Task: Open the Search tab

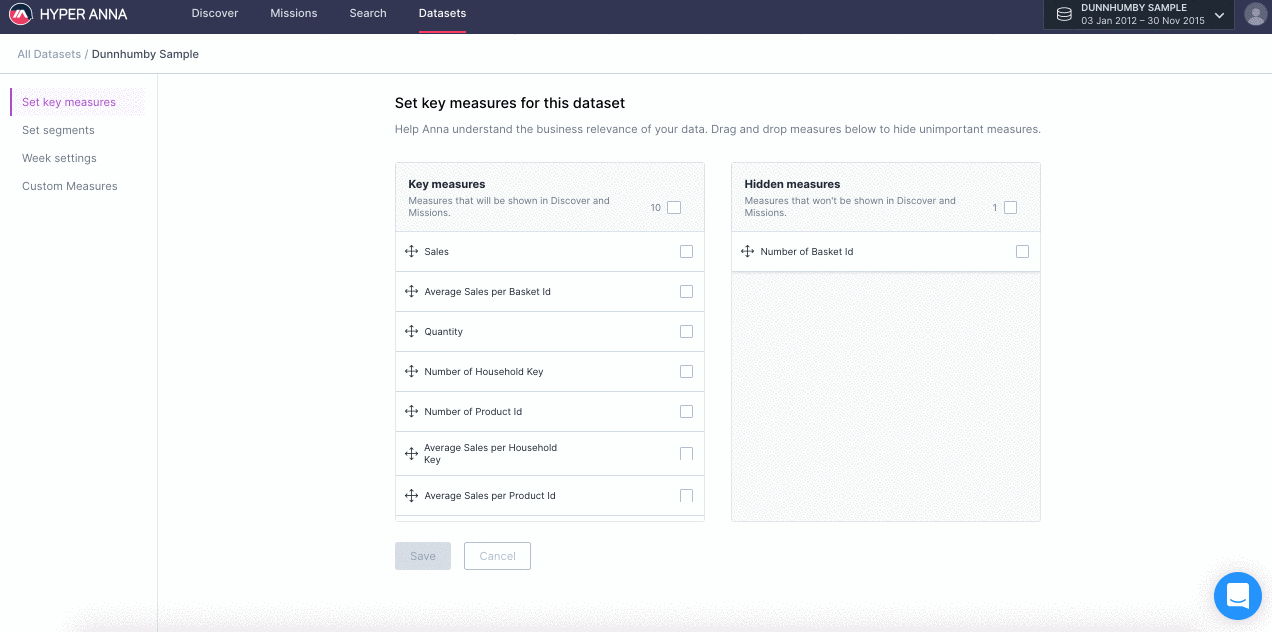Action: pyautogui.click(x=368, y=14)
